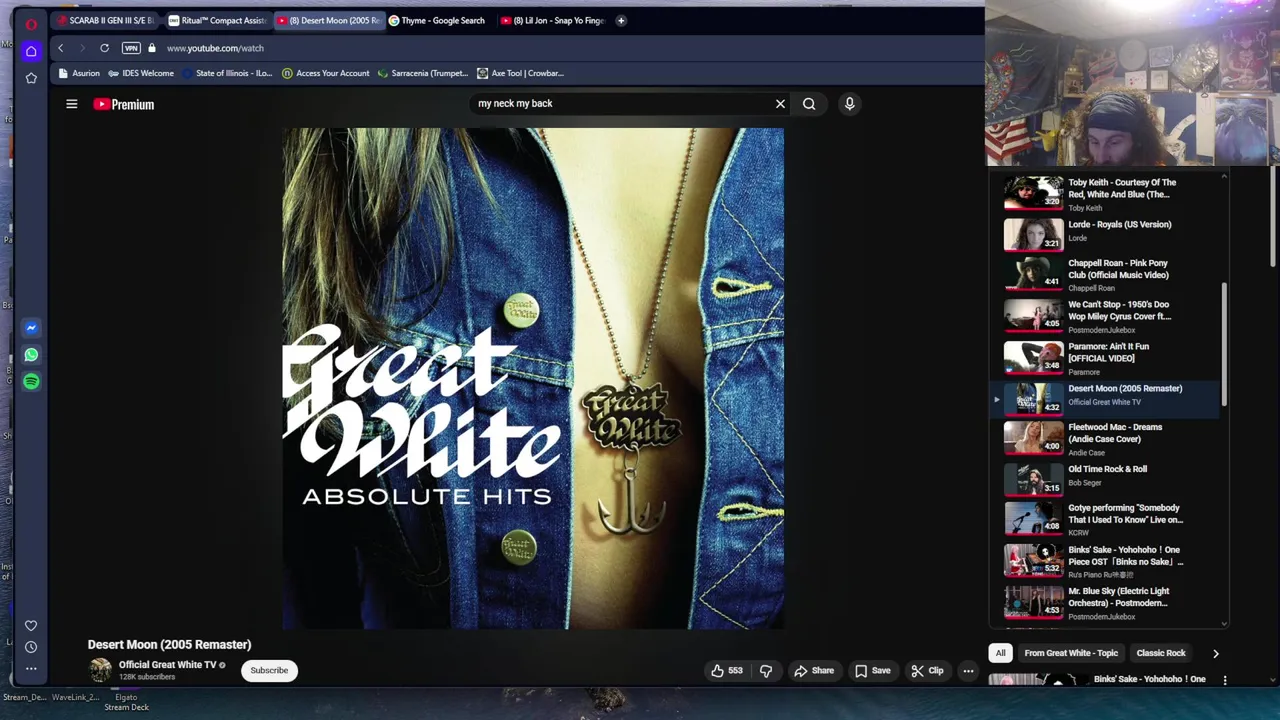Click the YouTube address bar URL
This screenshot has width=1280, height=720.
(215, 48)
